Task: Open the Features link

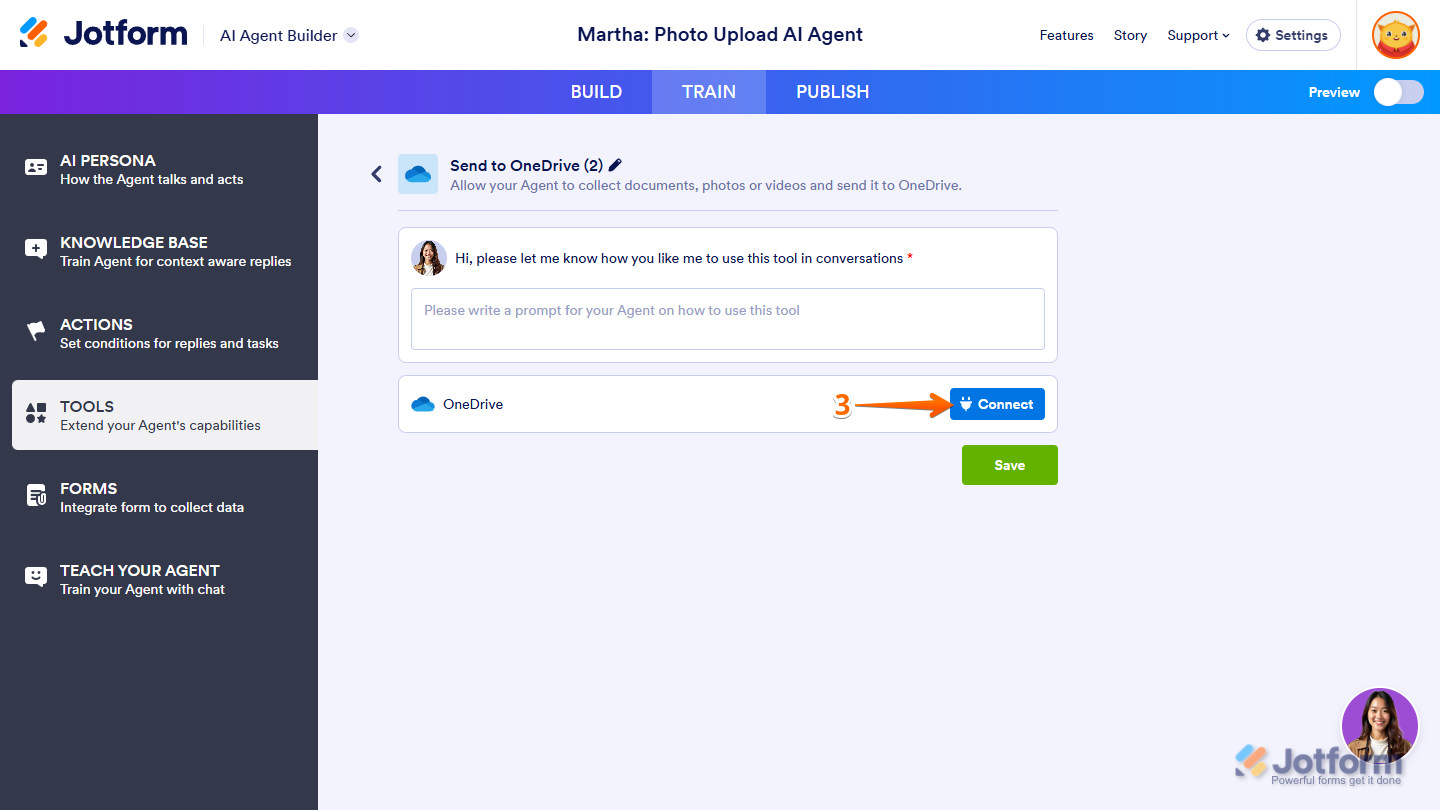Action: pos(1067,35)
